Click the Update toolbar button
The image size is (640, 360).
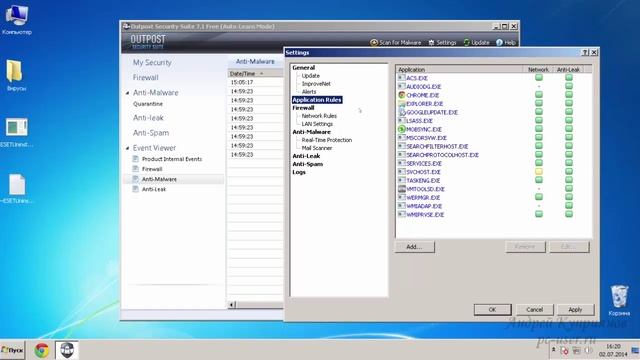point(476,42)
